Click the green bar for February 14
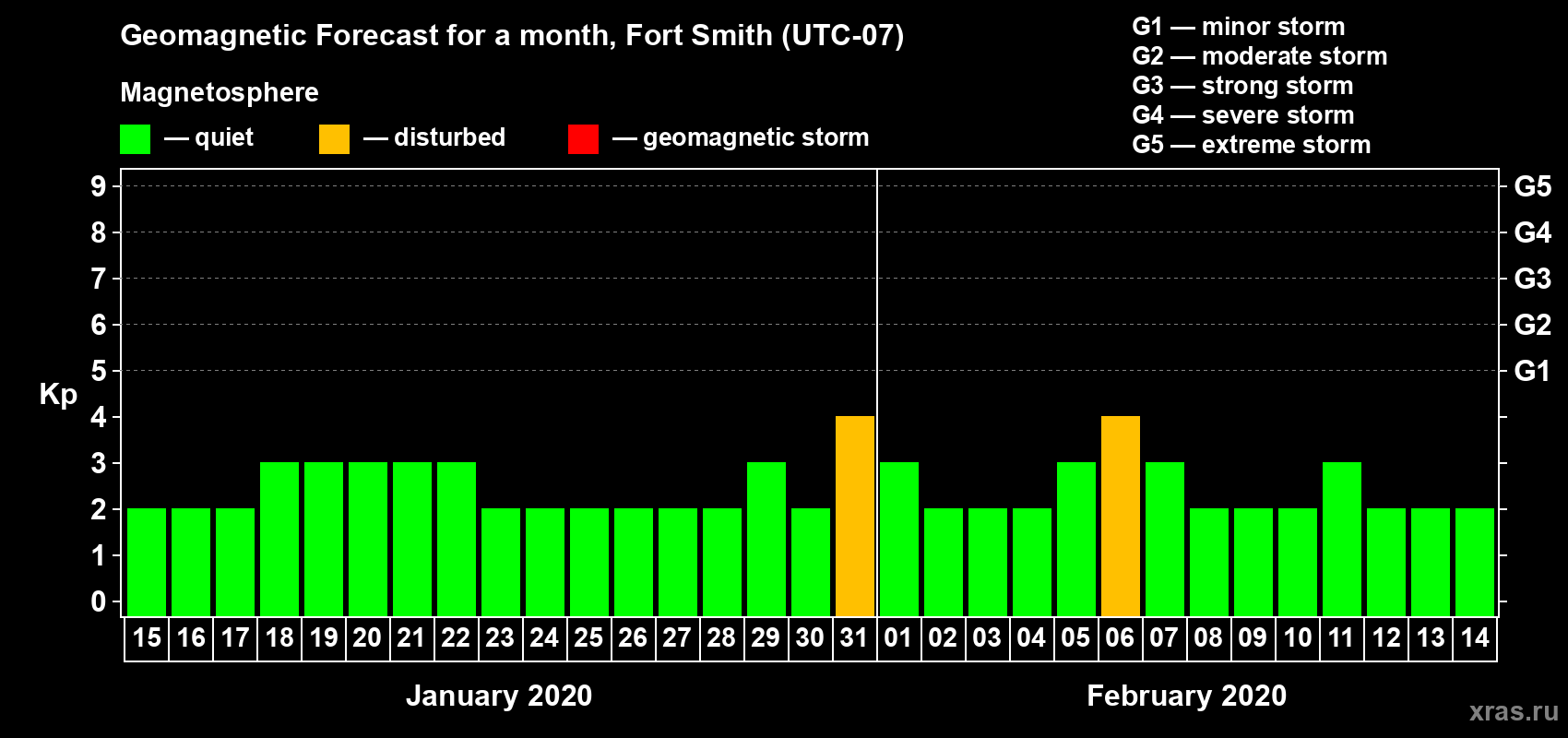 (1475, 563)
